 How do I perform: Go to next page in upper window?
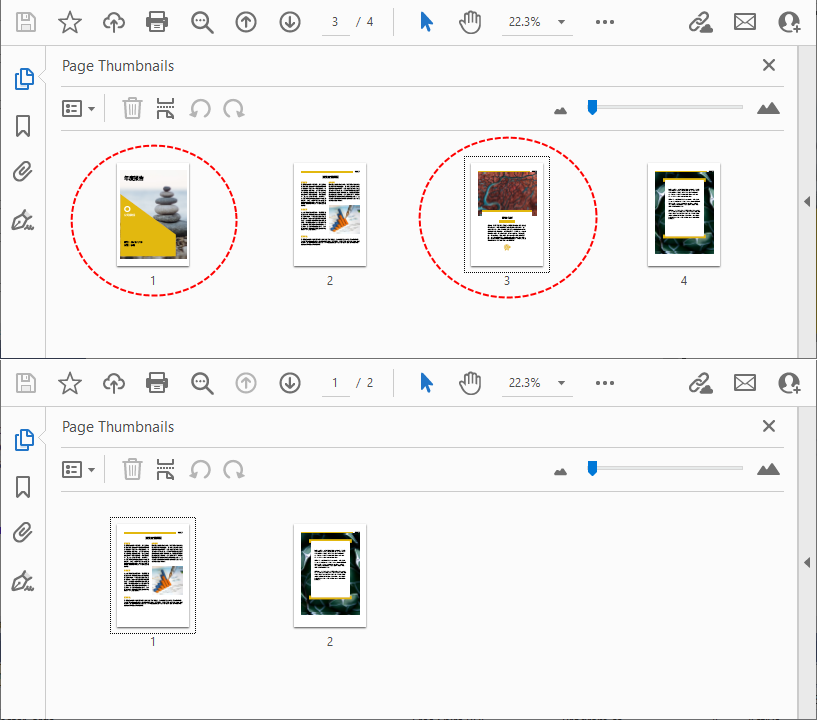tap(290, 22)
